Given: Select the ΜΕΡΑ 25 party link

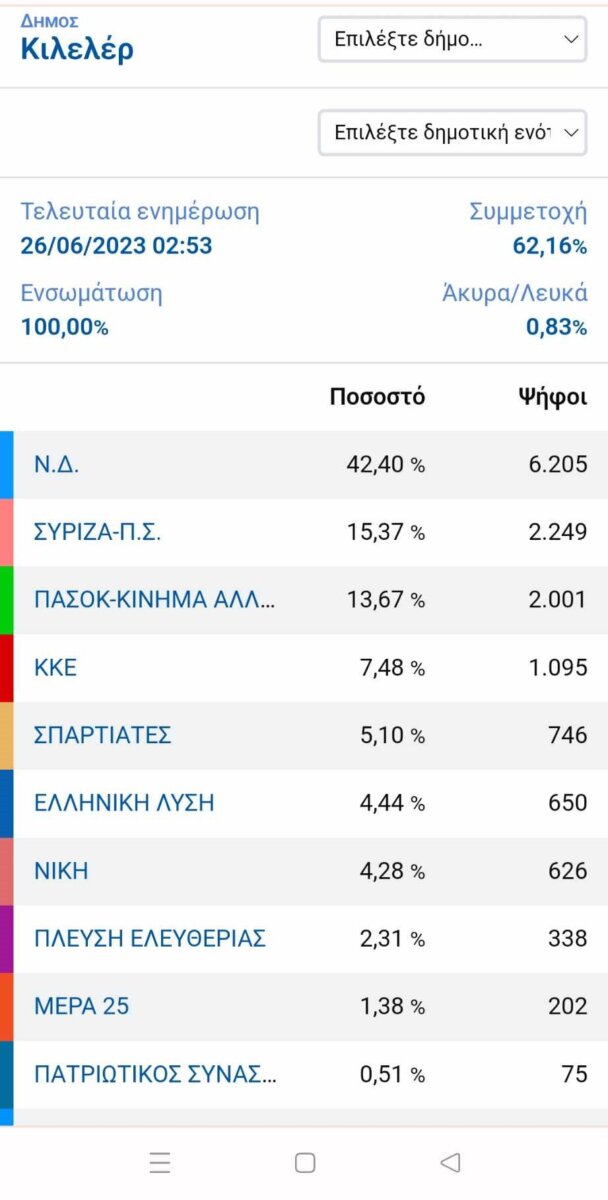Looking at the screenshot, I should click(x=82, y=1006).
